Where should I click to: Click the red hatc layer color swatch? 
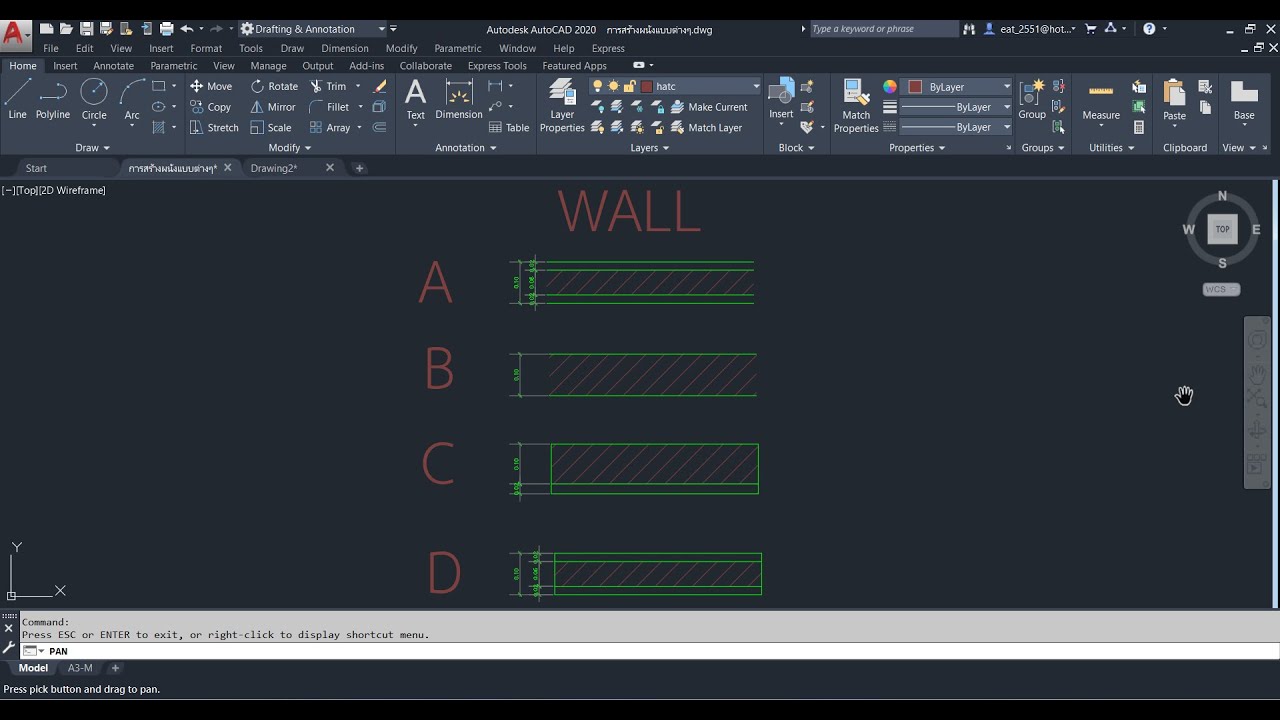[647, 87]
